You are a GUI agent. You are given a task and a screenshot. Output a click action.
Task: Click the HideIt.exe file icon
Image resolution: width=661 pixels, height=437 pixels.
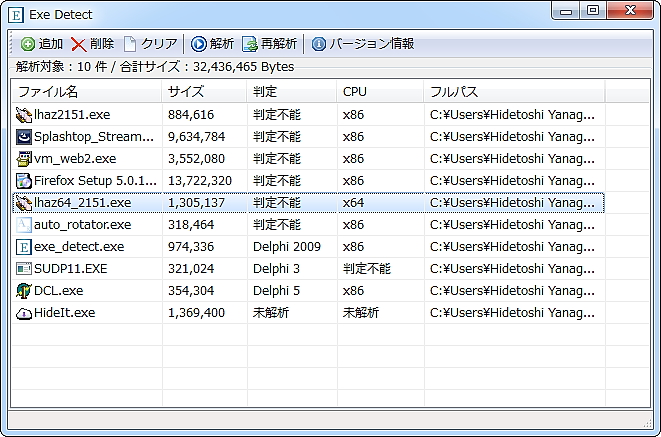click(24, 313)
